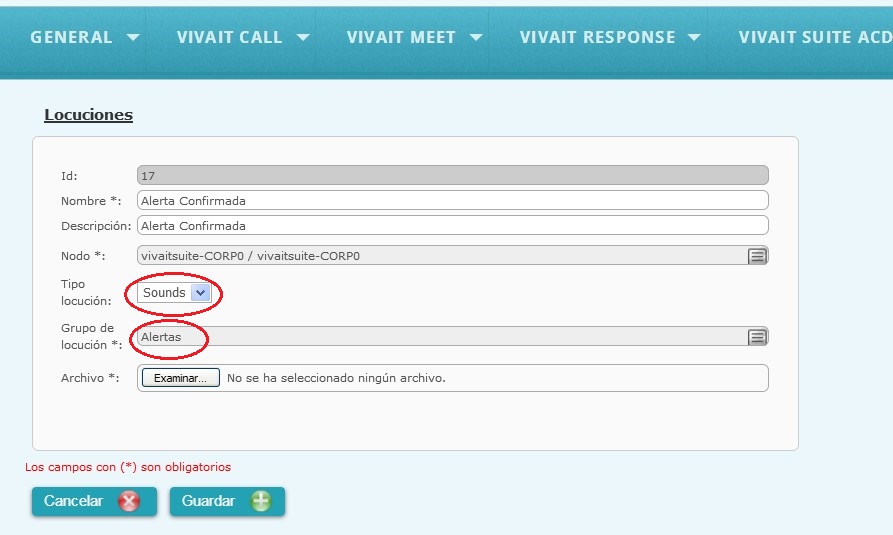Expand the GENERAL menu arrow
This screenshot has height=535, width=893.
click(133, 38)
